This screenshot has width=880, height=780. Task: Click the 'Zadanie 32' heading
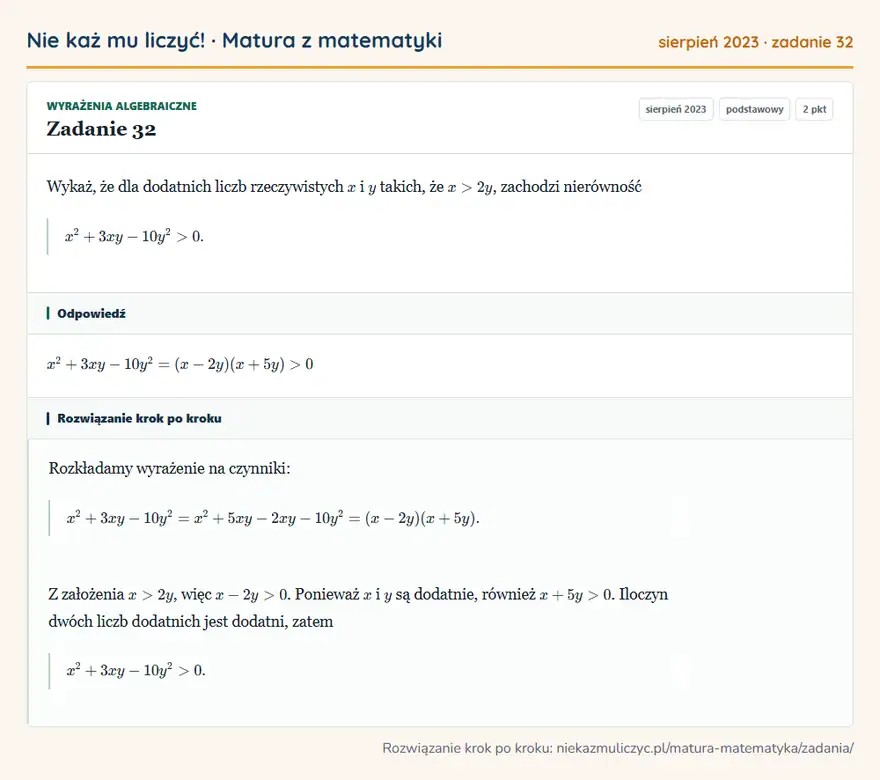(x=101, y=129)
